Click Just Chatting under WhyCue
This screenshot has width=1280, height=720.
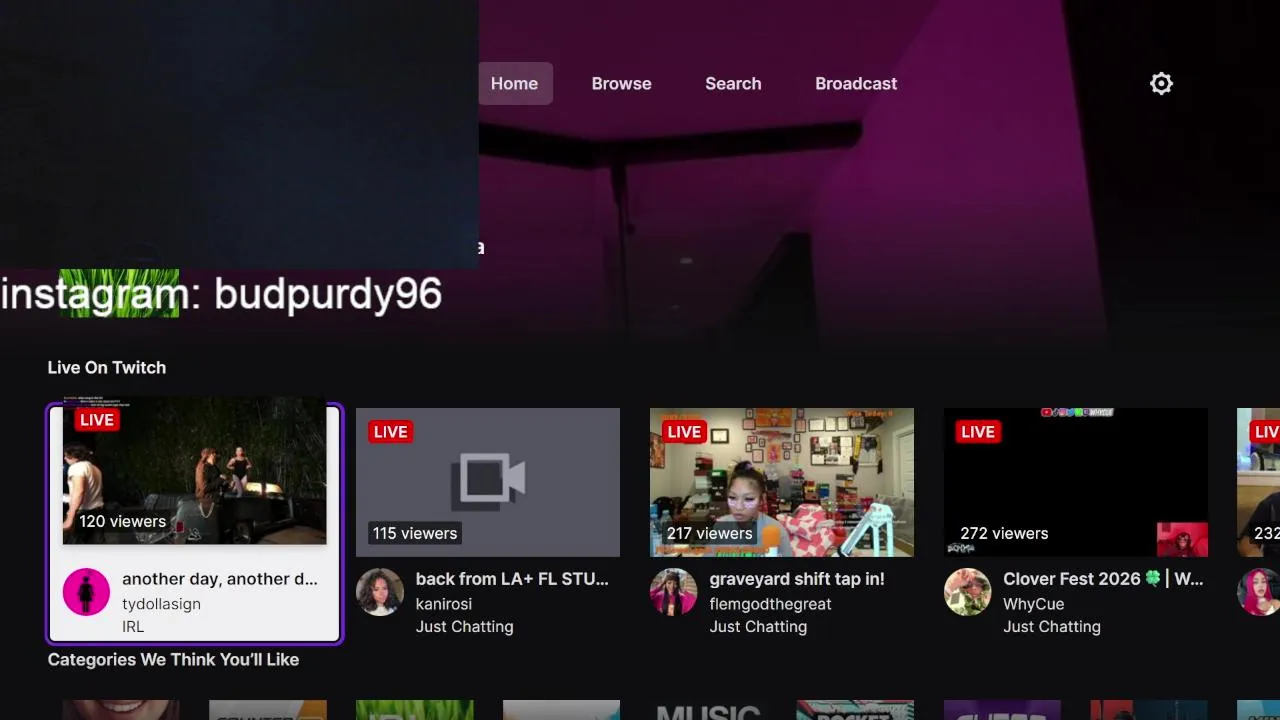click(1052, 627)
